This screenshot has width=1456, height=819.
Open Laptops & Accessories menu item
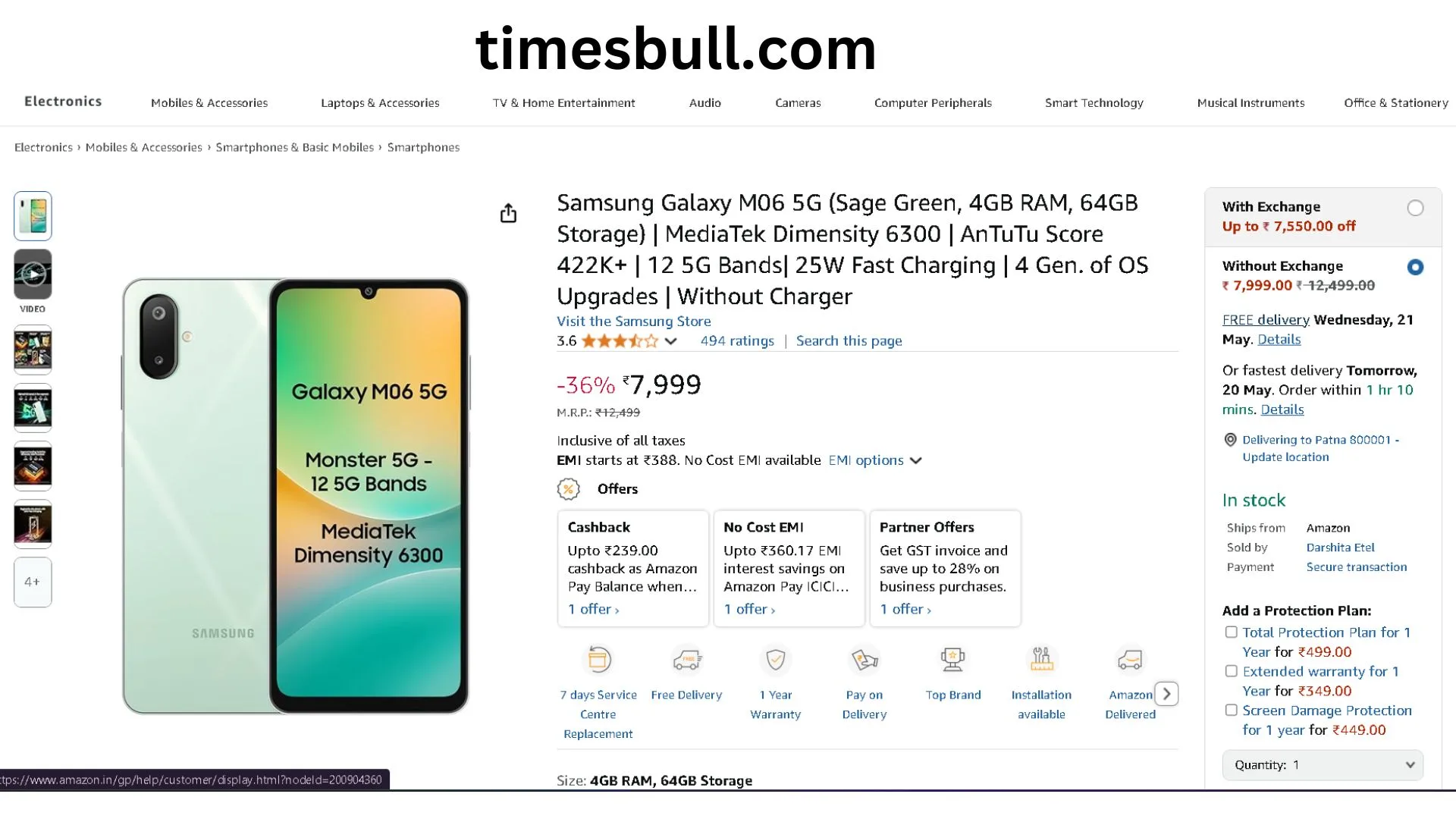[380, 103]
